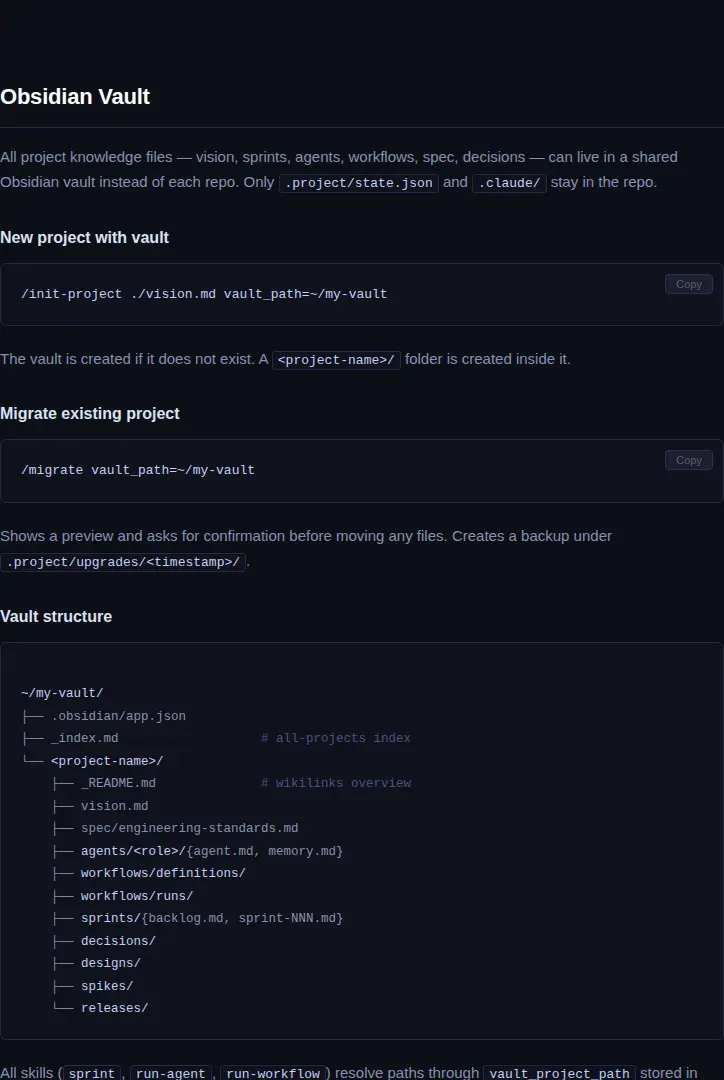
Task: Click the <project-name>/ inline code in paragraph
Action: (336, 360)
